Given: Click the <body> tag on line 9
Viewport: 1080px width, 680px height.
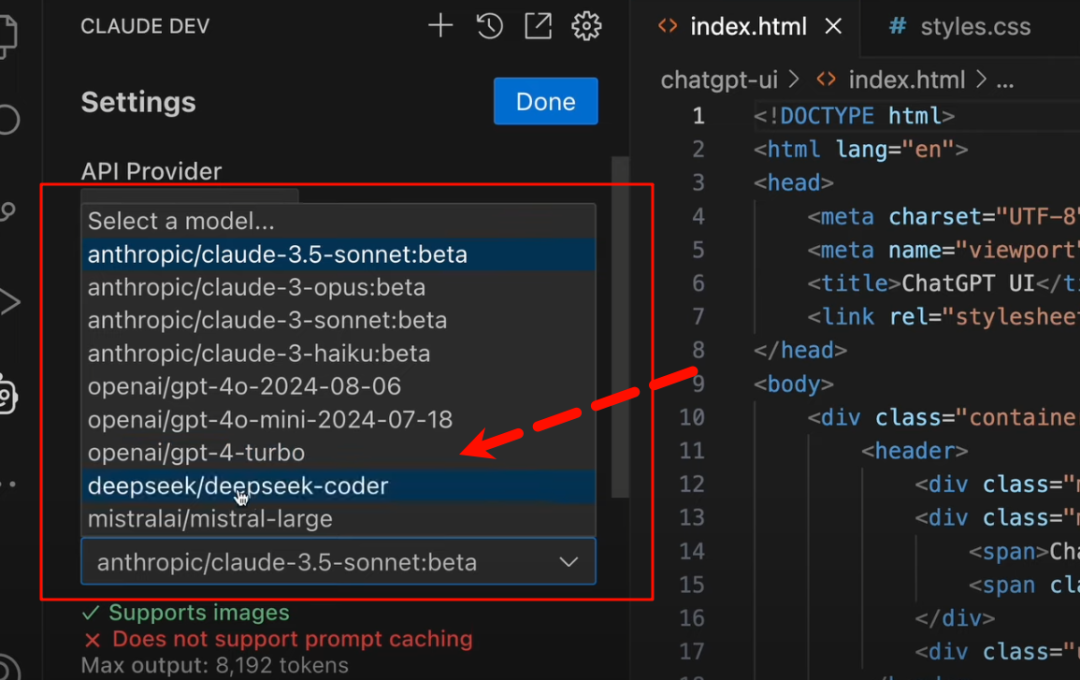Looking at the screenshot, I should tap(793, 384).
